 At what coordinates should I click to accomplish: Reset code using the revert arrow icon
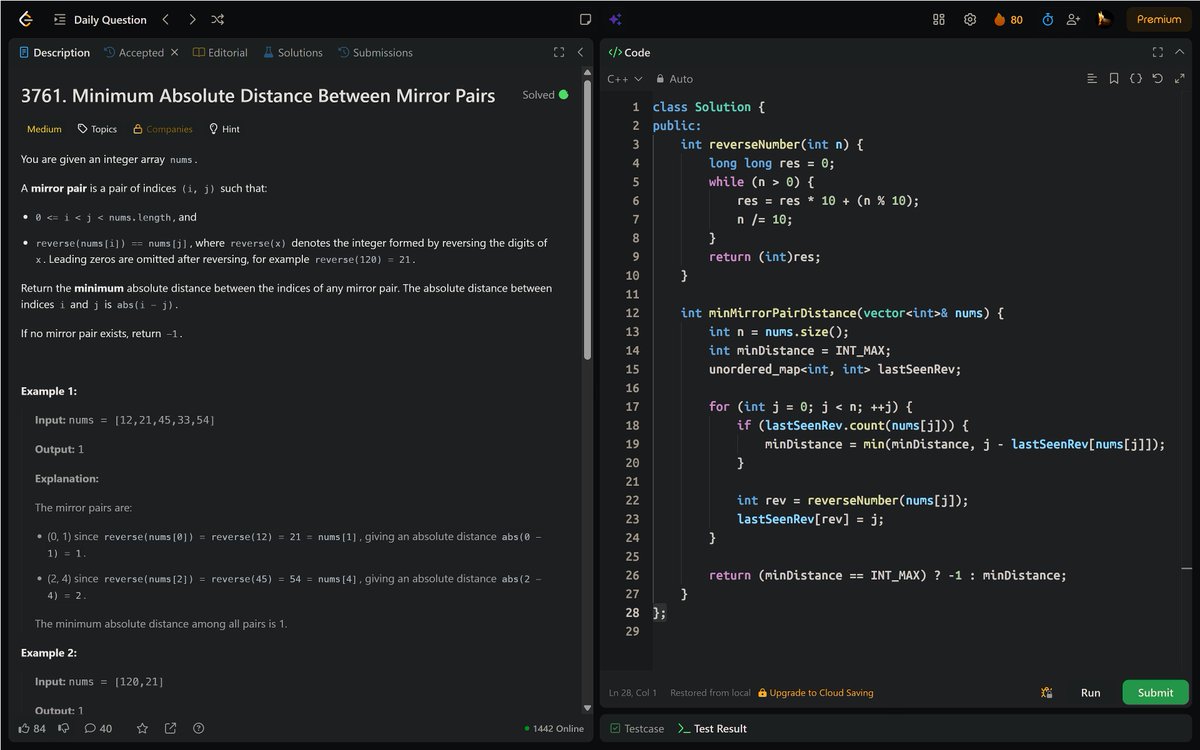coord(1157,78)
